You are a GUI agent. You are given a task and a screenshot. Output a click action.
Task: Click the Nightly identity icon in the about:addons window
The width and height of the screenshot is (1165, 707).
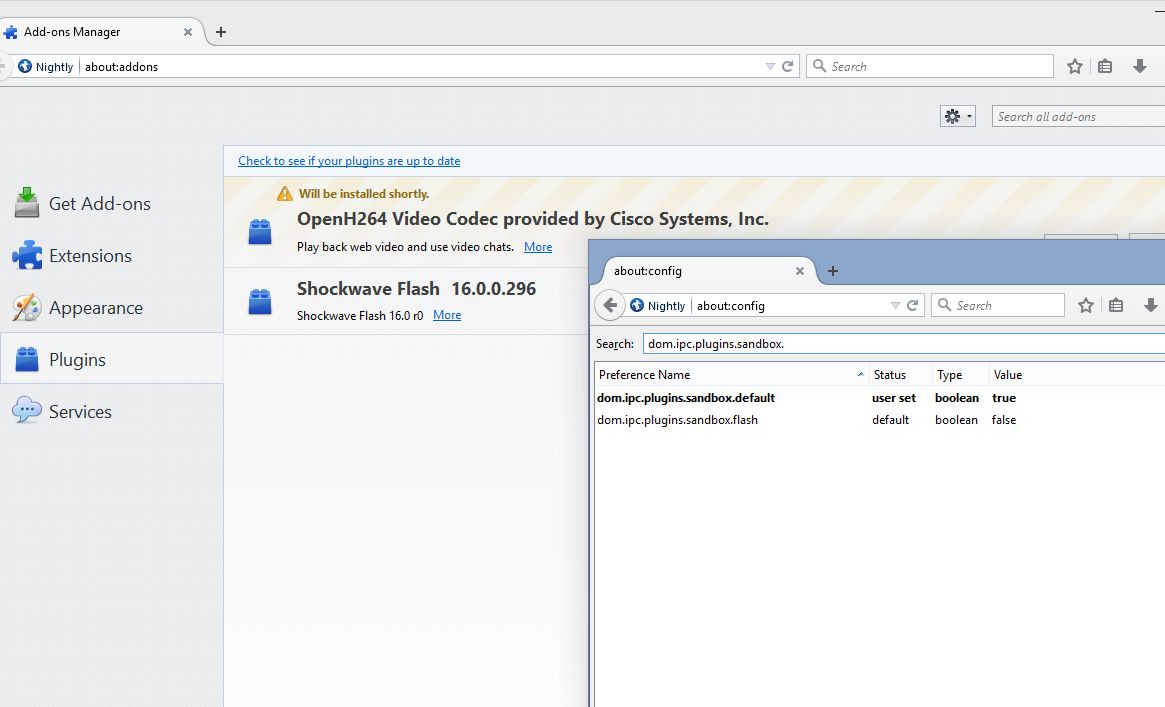pos(25,66)
